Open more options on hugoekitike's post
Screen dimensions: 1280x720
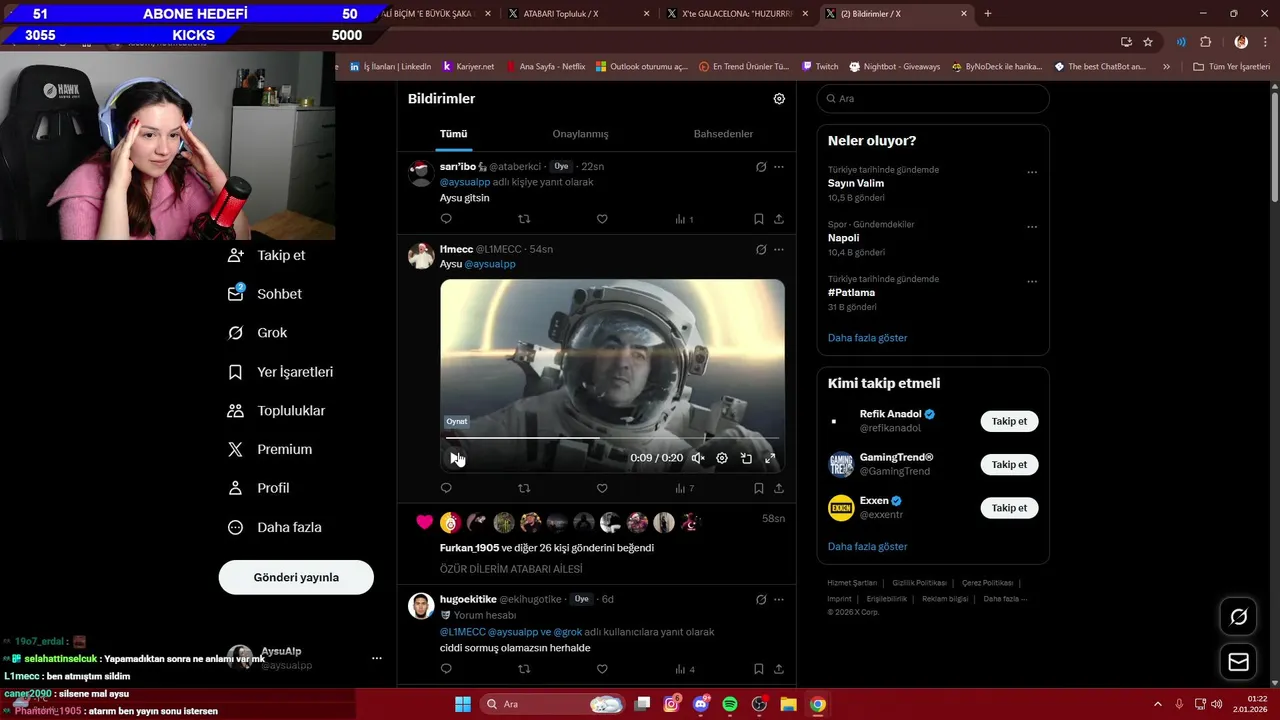pos(779,600)
